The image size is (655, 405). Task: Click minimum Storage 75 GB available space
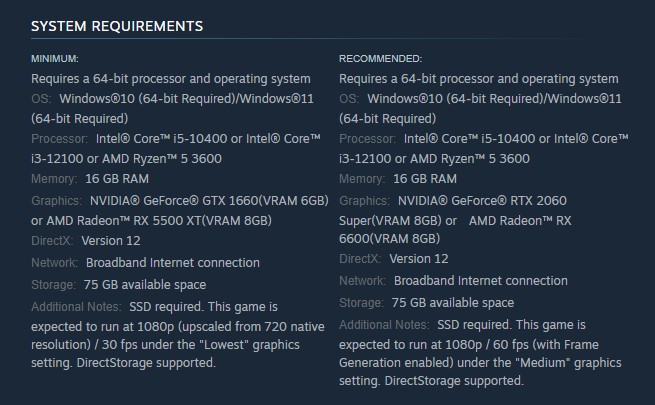pos(145,285)
